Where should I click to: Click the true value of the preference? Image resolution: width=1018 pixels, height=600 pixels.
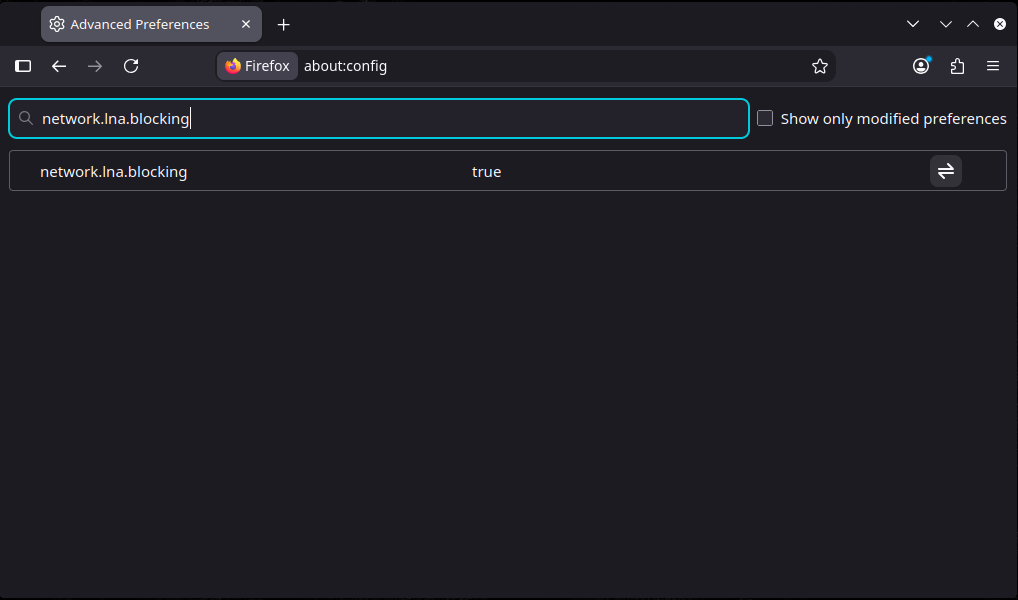[486, 171]
